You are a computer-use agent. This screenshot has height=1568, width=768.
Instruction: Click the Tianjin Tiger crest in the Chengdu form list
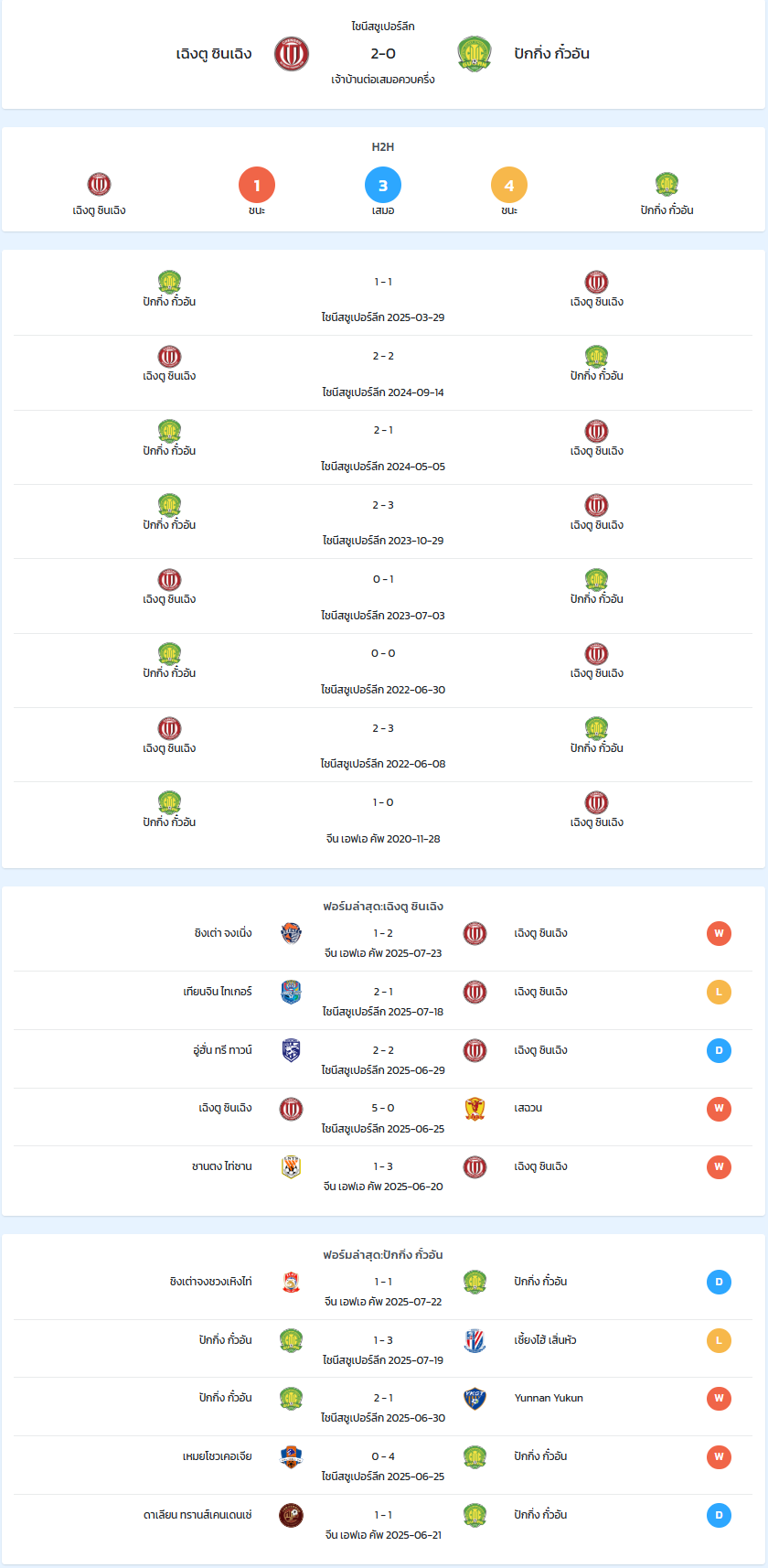[291, 992]
